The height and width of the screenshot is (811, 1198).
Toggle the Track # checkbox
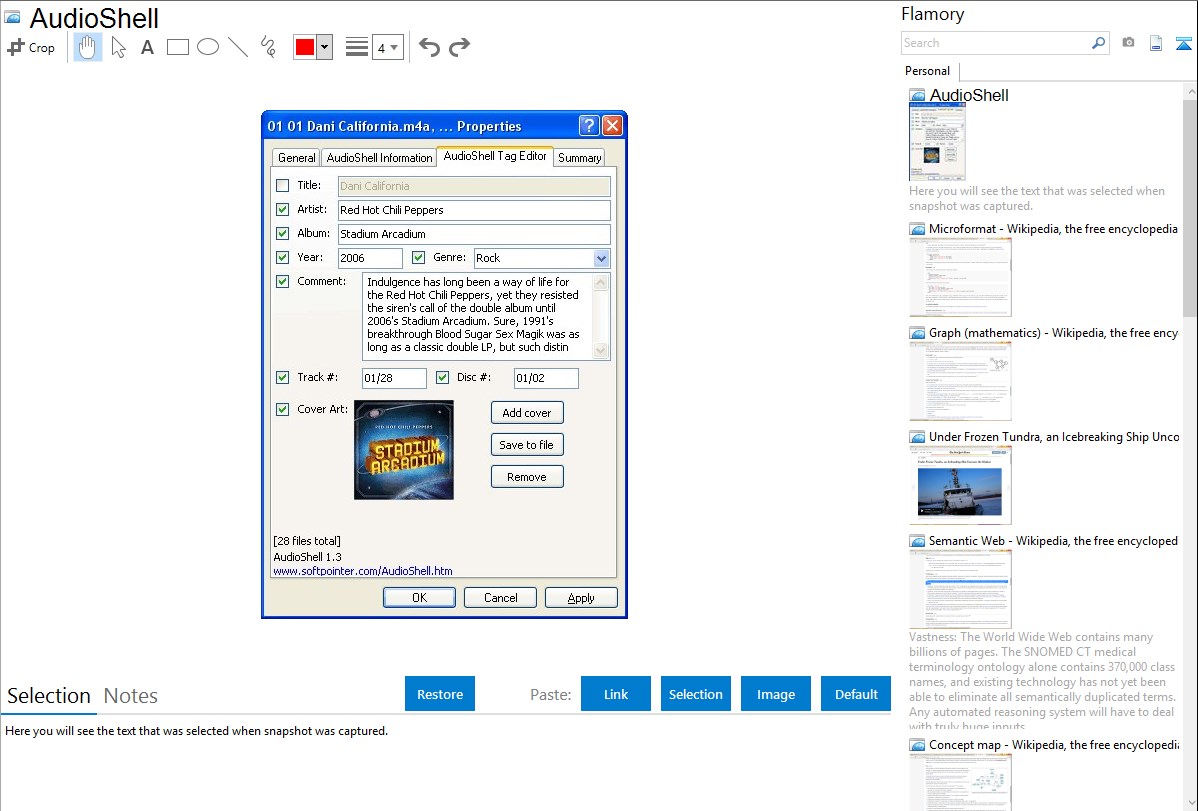[283, 378]
